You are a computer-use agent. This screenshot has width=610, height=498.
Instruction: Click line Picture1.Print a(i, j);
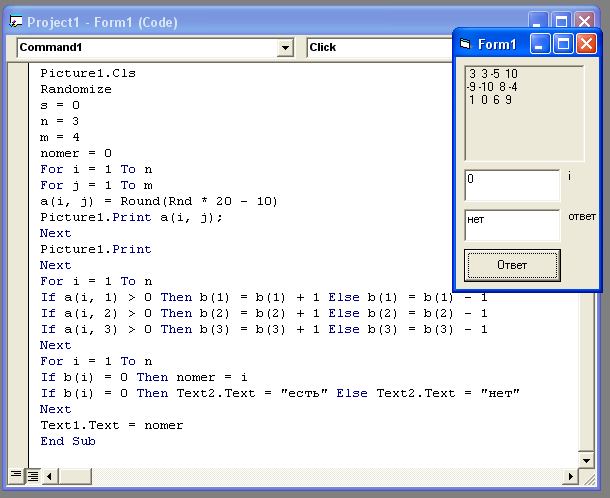pyautogui.click(x=131, y=217)
